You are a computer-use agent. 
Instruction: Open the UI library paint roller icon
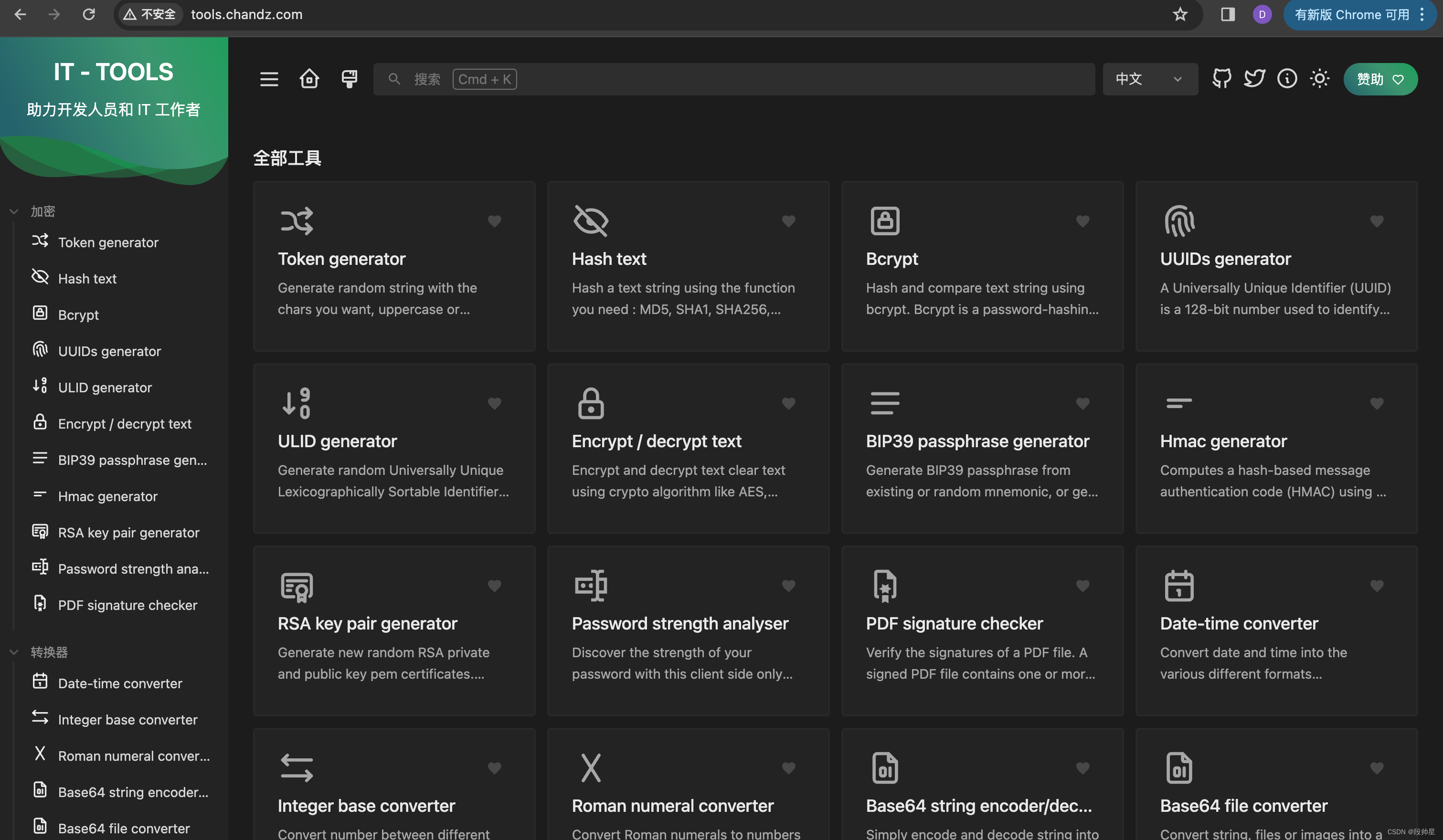(350, 78)
